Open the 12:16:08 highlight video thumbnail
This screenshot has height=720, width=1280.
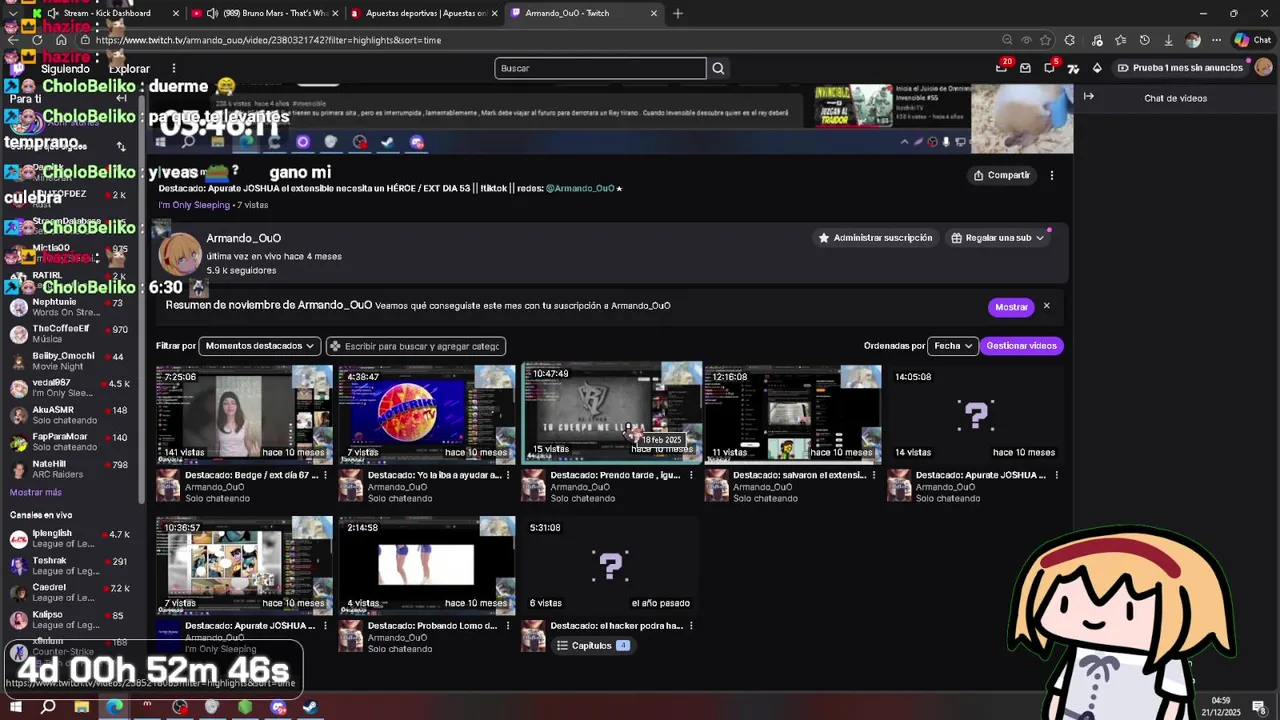click(793, 414)
